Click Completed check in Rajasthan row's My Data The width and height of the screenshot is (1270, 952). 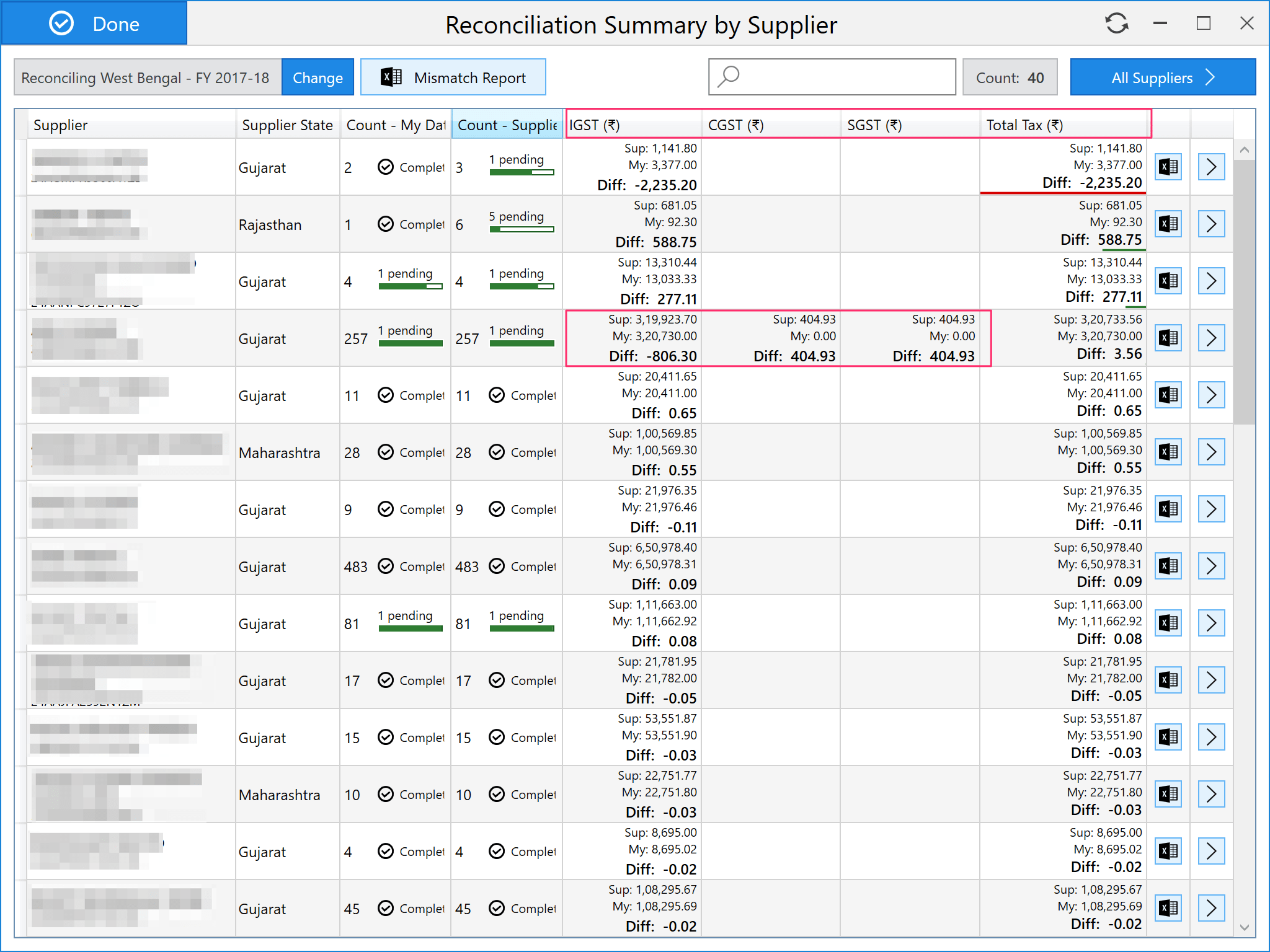386,224
